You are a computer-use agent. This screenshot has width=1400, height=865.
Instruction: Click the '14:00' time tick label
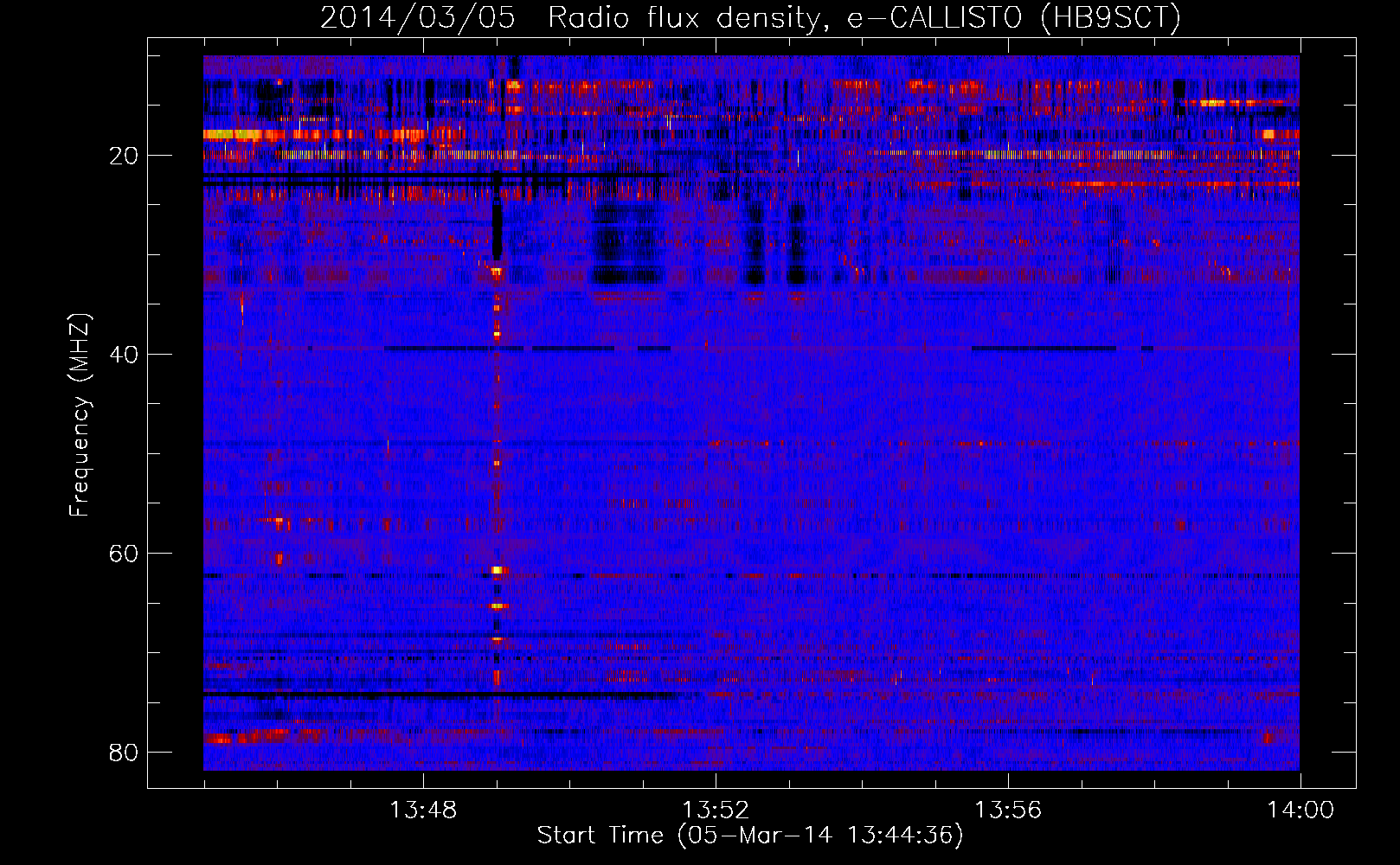(1300, 811)
